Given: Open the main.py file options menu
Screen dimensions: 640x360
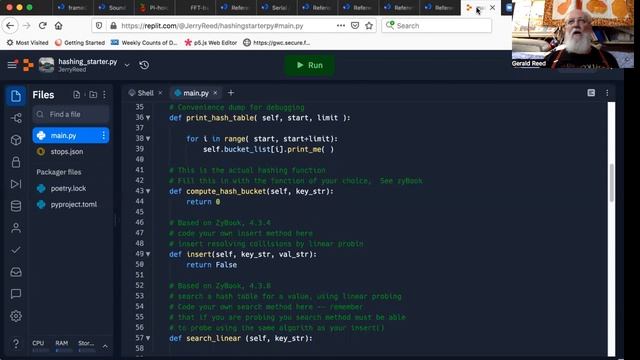Looking at the screenshot, I should coord(103,136).
